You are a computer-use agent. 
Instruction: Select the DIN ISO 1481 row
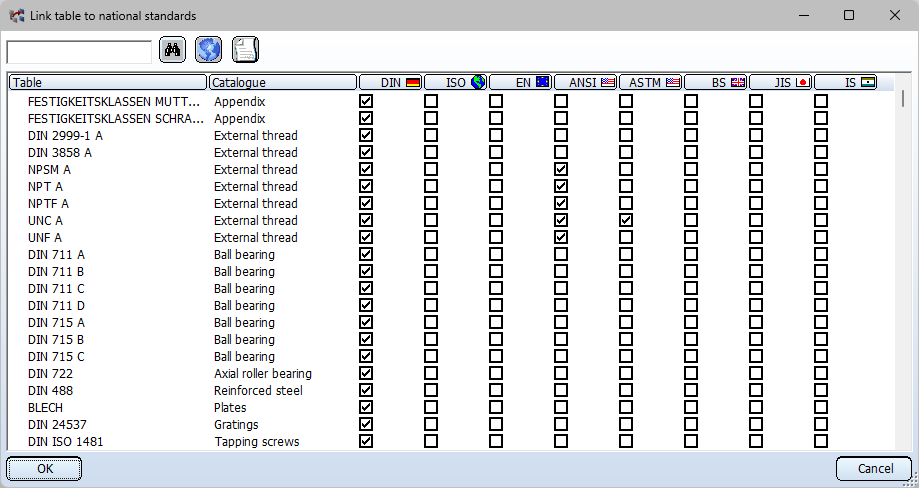[x=66, y=441]
